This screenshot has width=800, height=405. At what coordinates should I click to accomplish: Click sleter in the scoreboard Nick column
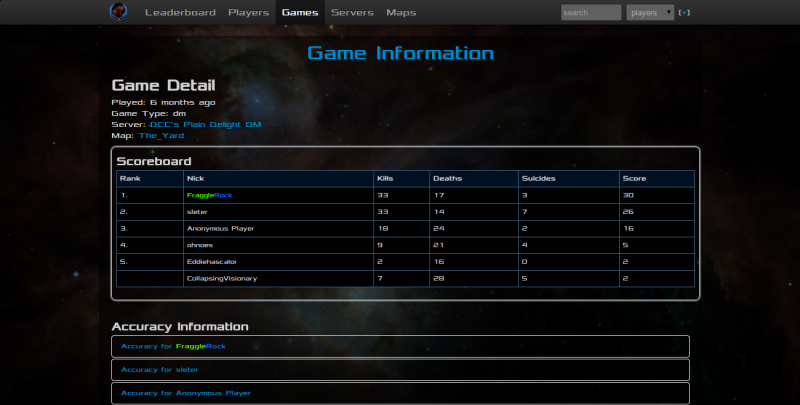pyautogui.click(x=198, y=212)
